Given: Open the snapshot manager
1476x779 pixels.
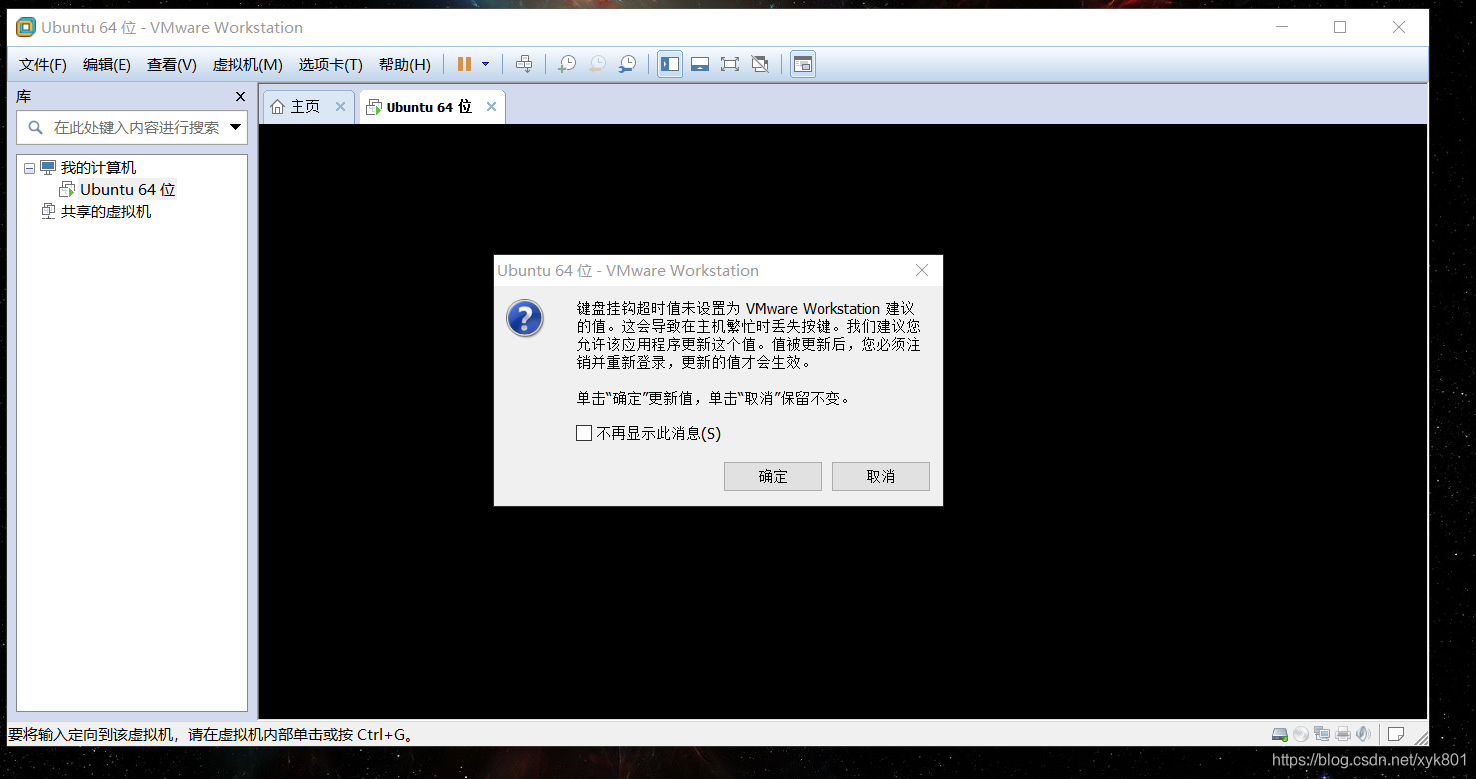Looking at the screenshot, I should (x=627, y=64).
